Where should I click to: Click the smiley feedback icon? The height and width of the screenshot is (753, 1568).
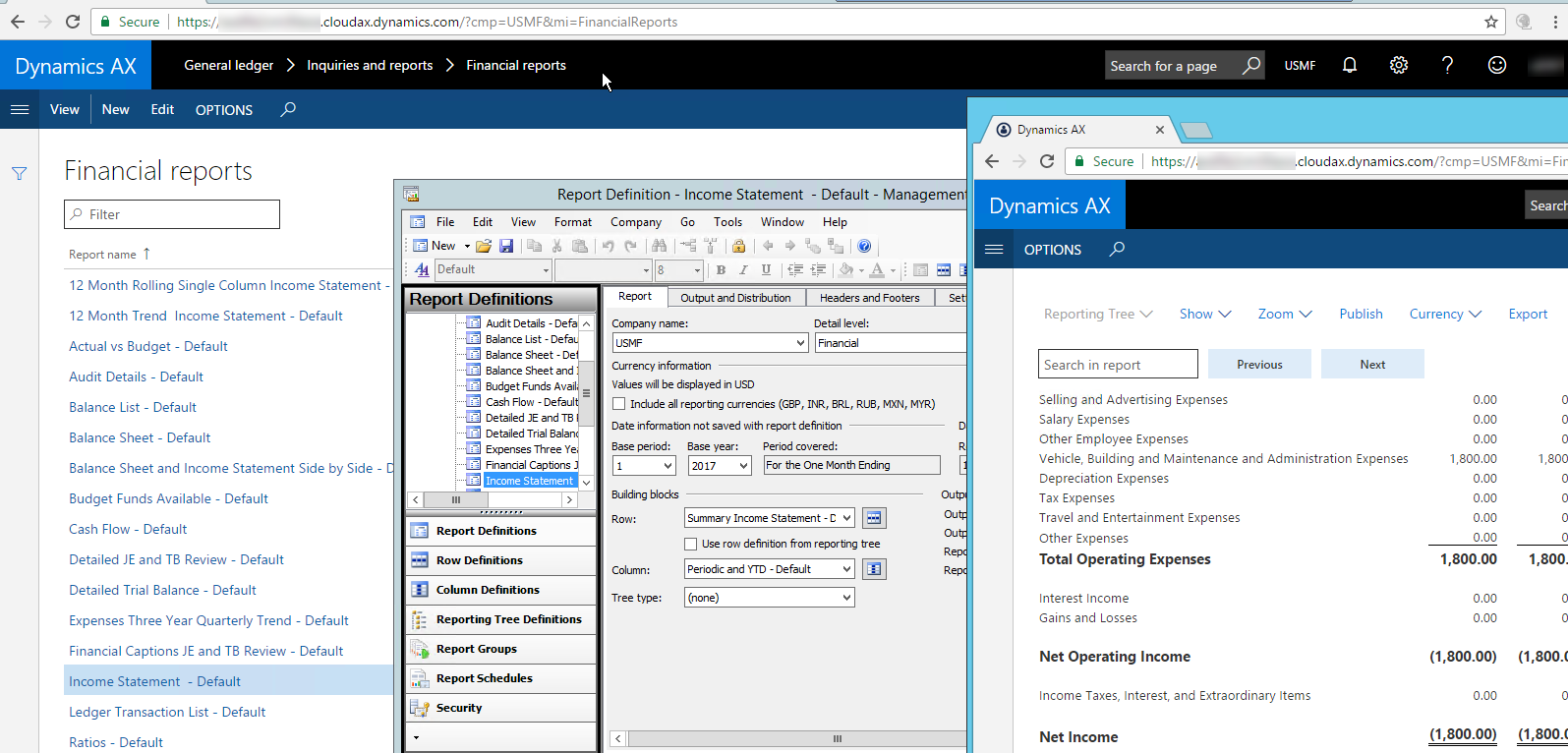coord(1497,65)
